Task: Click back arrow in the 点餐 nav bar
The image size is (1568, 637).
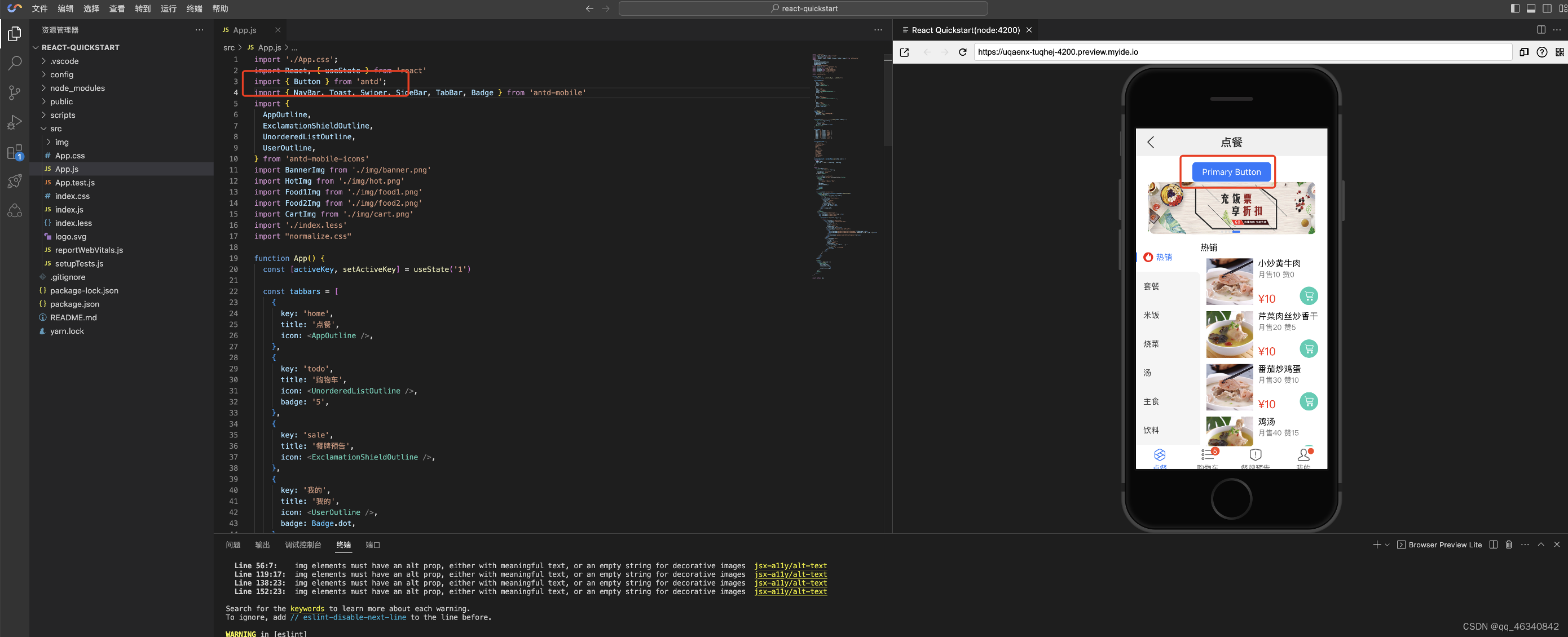Action: (1150, 143)
